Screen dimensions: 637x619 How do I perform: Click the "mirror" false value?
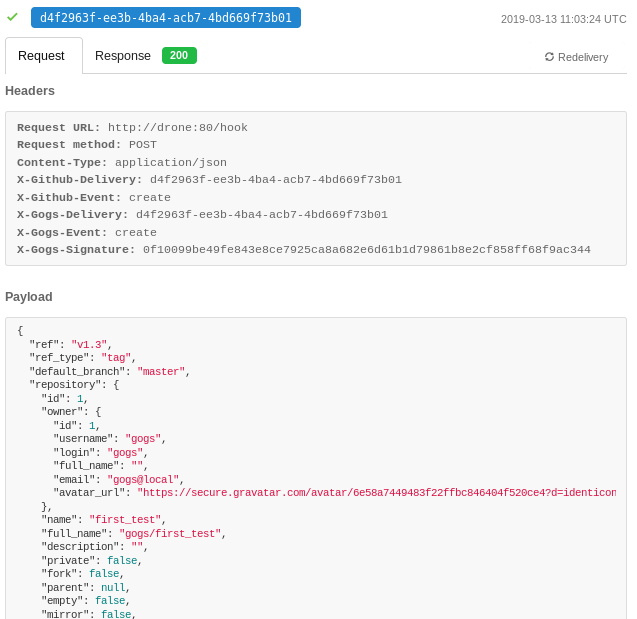tap(116, 614)
